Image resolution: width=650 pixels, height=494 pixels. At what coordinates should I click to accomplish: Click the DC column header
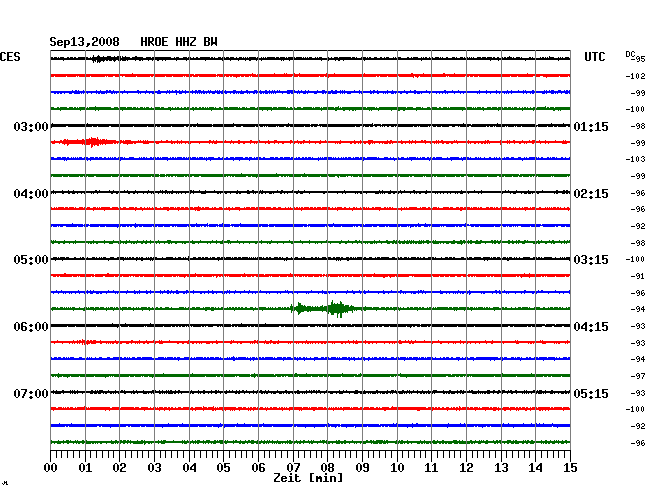(631, 54)
